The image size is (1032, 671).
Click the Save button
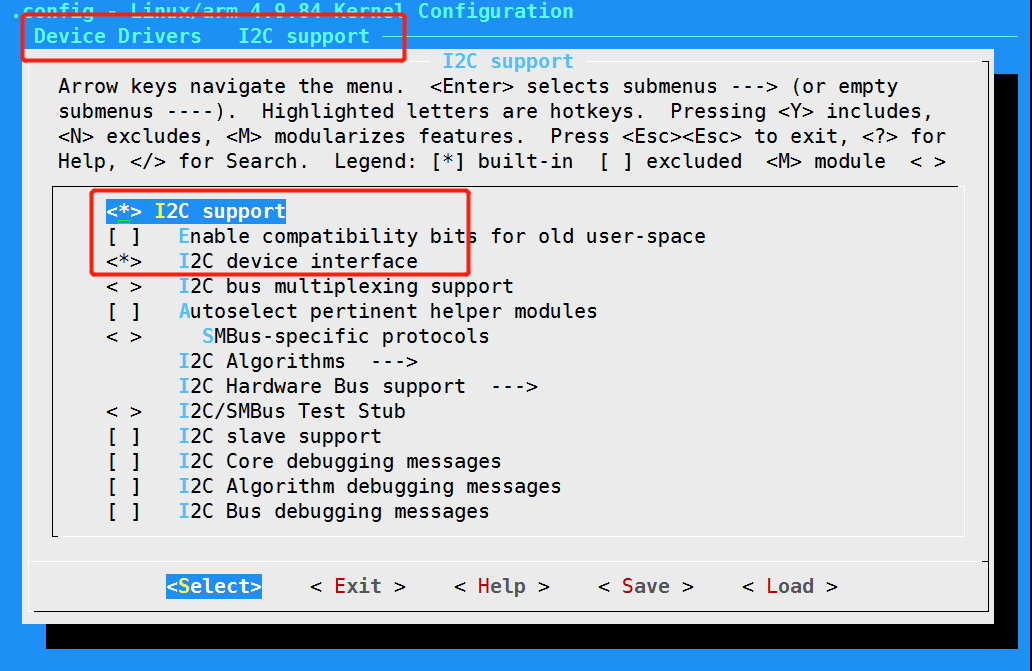(x=645, y=586)
